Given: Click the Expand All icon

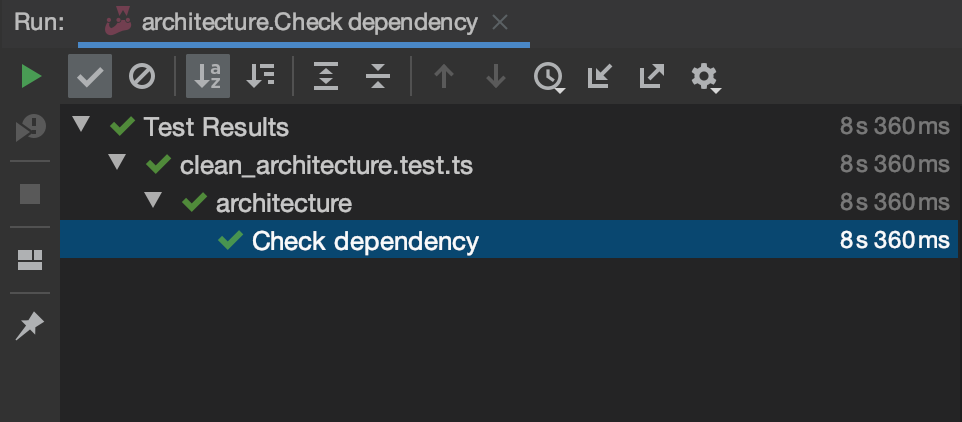Looking at the screenshot, I should pyautogui.click(x=326, y=77).
